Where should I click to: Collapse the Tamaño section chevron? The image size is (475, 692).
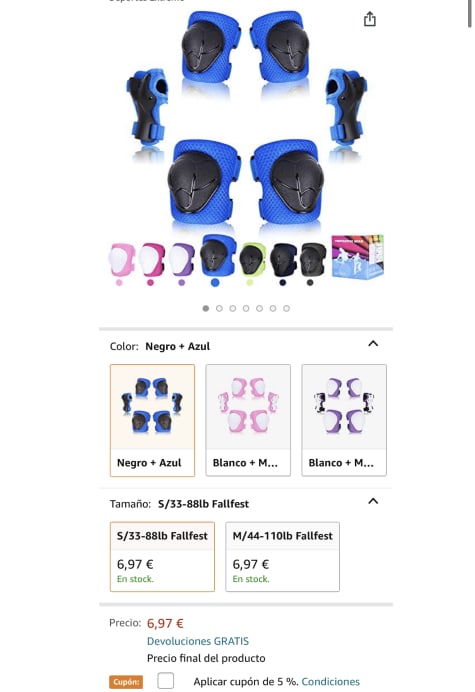coord(373,501)
